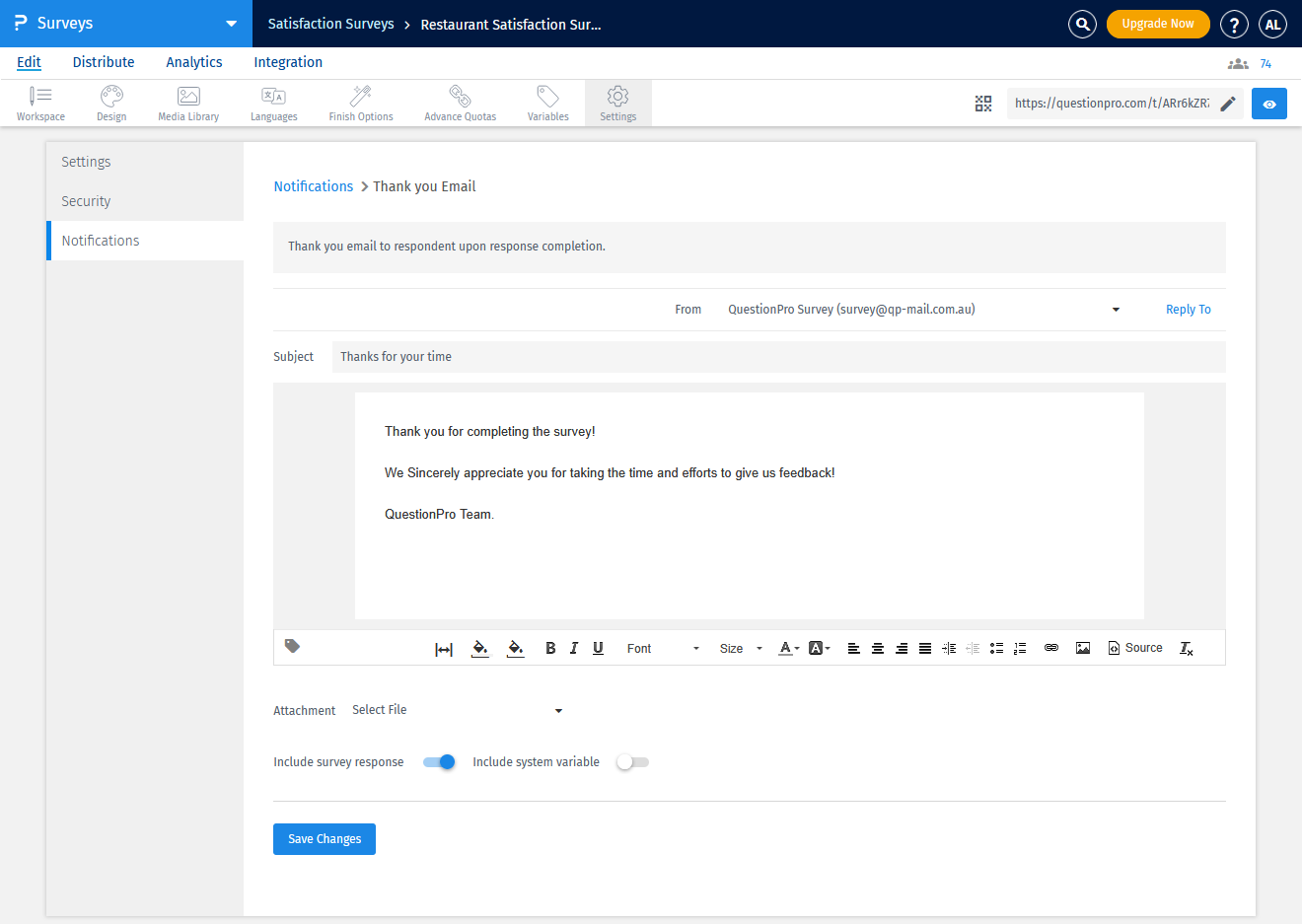Insert a link using the editor link icon

coord(1050,648)
